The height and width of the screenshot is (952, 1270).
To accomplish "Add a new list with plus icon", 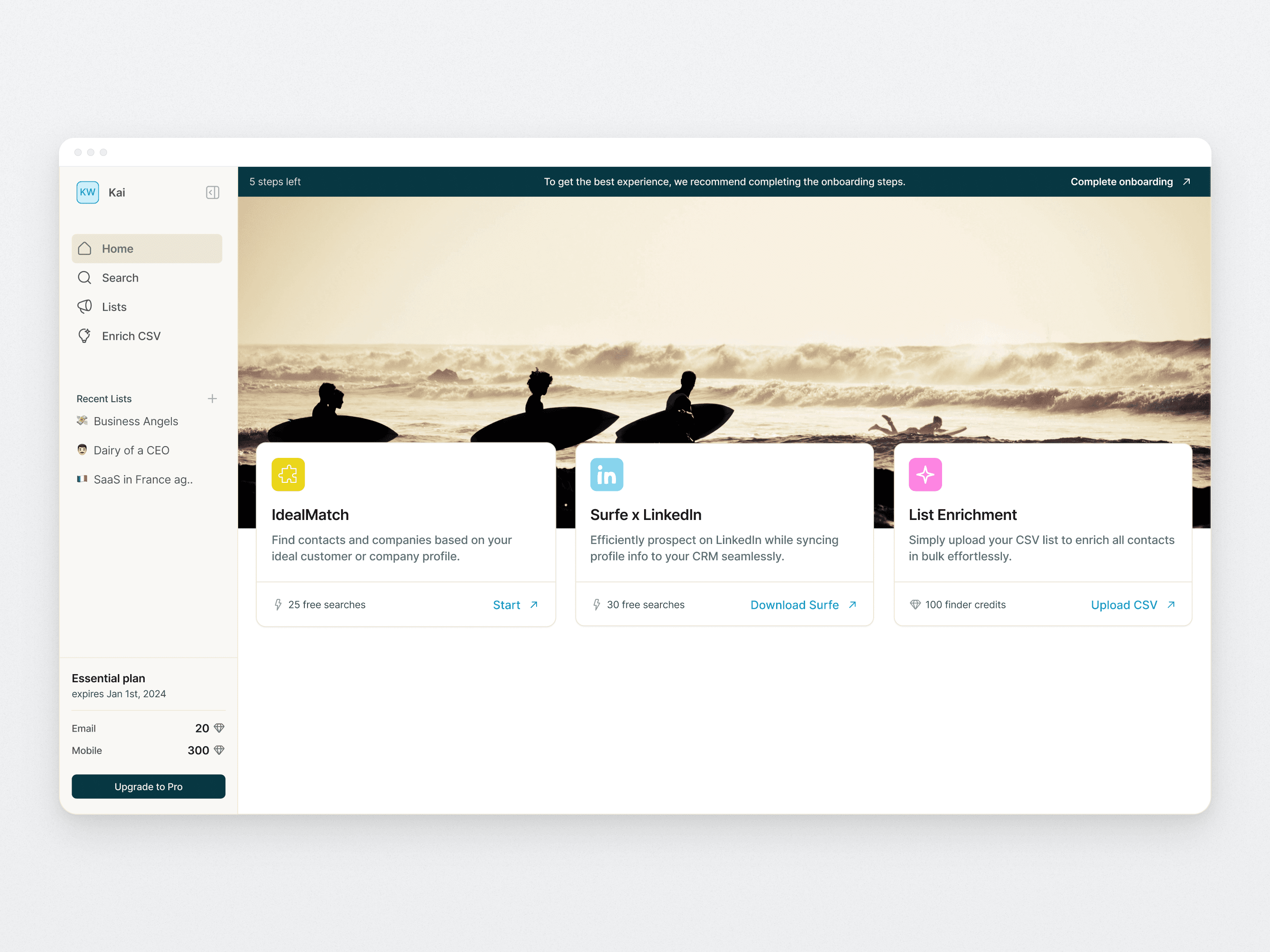I will click(212, 398).
